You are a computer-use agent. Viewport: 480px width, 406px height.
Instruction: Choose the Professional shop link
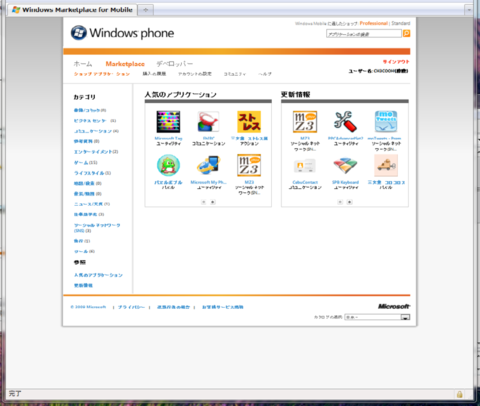374,23
